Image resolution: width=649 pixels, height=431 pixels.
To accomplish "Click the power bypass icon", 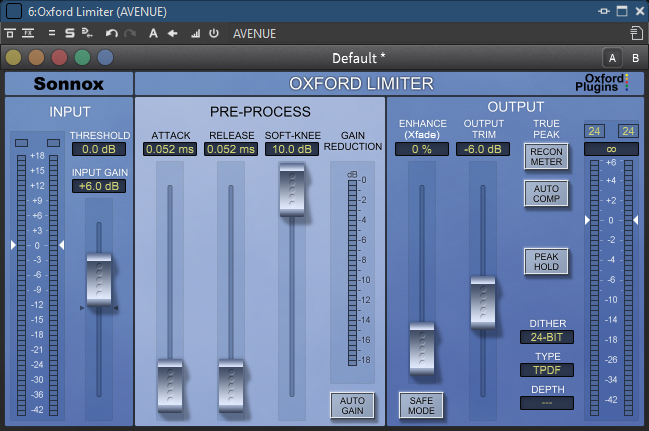I will [x=213, y=33].
